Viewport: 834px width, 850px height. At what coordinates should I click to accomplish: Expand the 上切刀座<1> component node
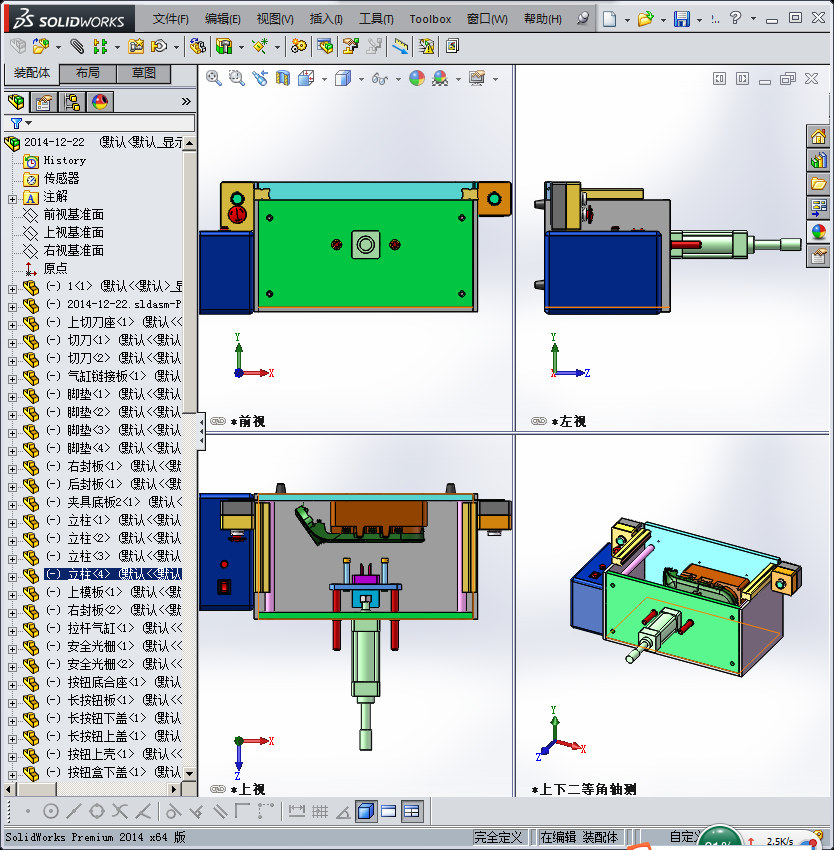point(12,325)
